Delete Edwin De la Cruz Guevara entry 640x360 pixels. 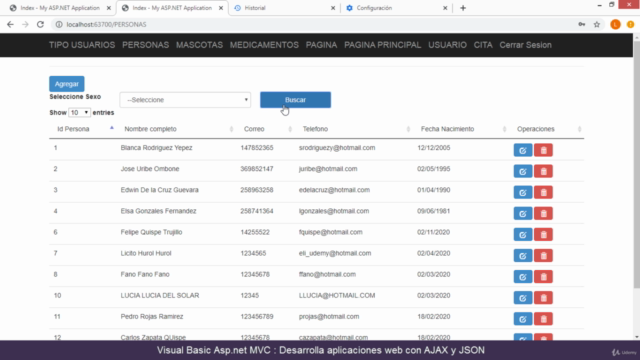[x=543, y=192]
